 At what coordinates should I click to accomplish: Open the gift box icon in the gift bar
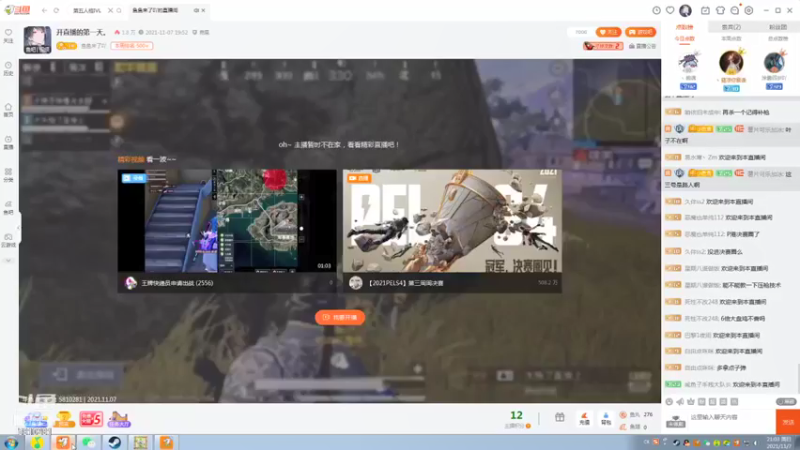click(x=560, y=417)
